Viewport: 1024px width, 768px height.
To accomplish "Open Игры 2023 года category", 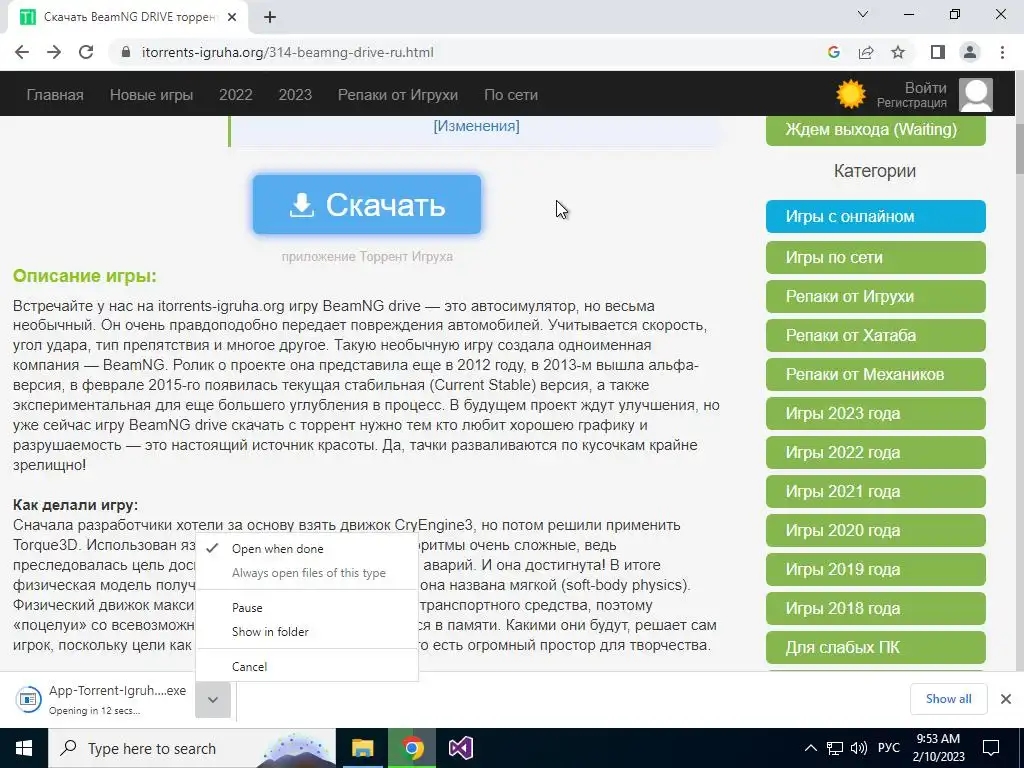I will coord(876,413).
